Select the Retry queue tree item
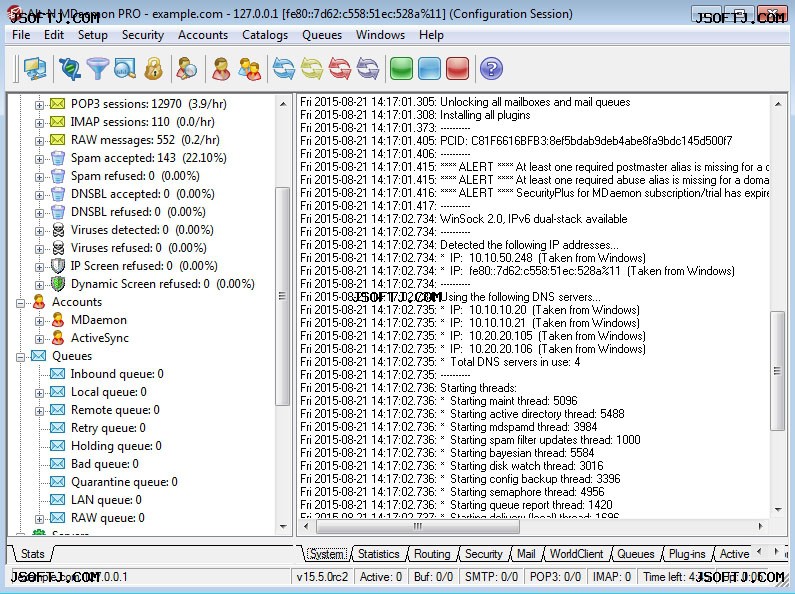The image size is (795, 594). 108,428
